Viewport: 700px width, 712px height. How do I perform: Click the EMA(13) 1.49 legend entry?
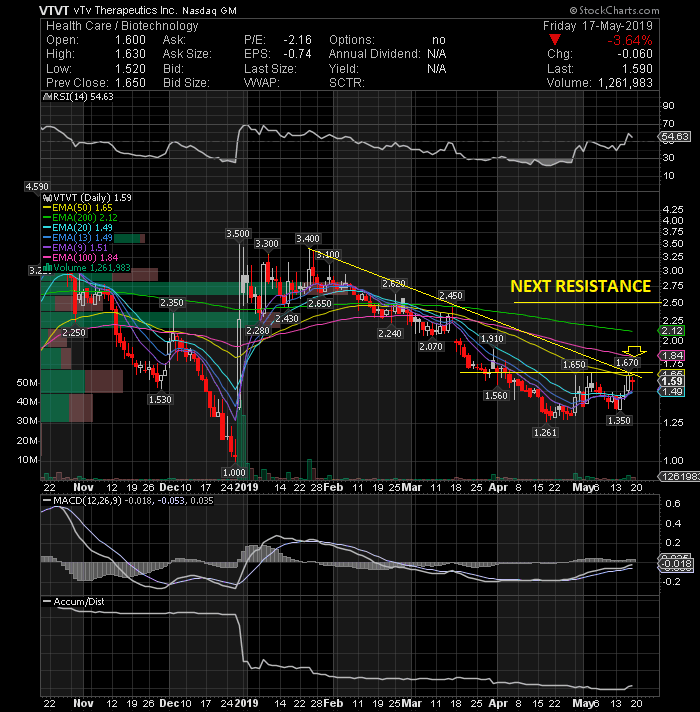(x=78, y=237)
